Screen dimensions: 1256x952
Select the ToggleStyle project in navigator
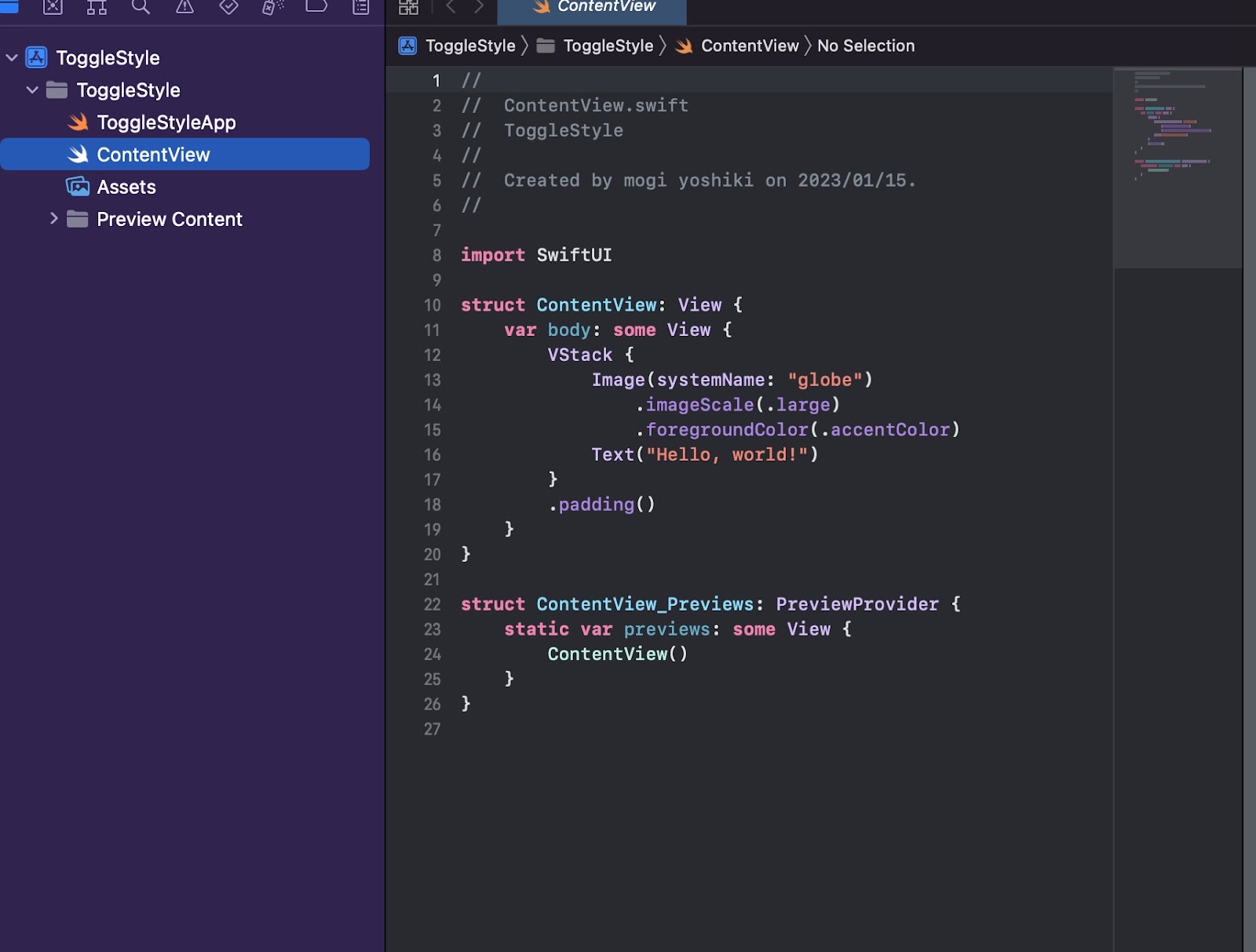[x=108, y=58]
